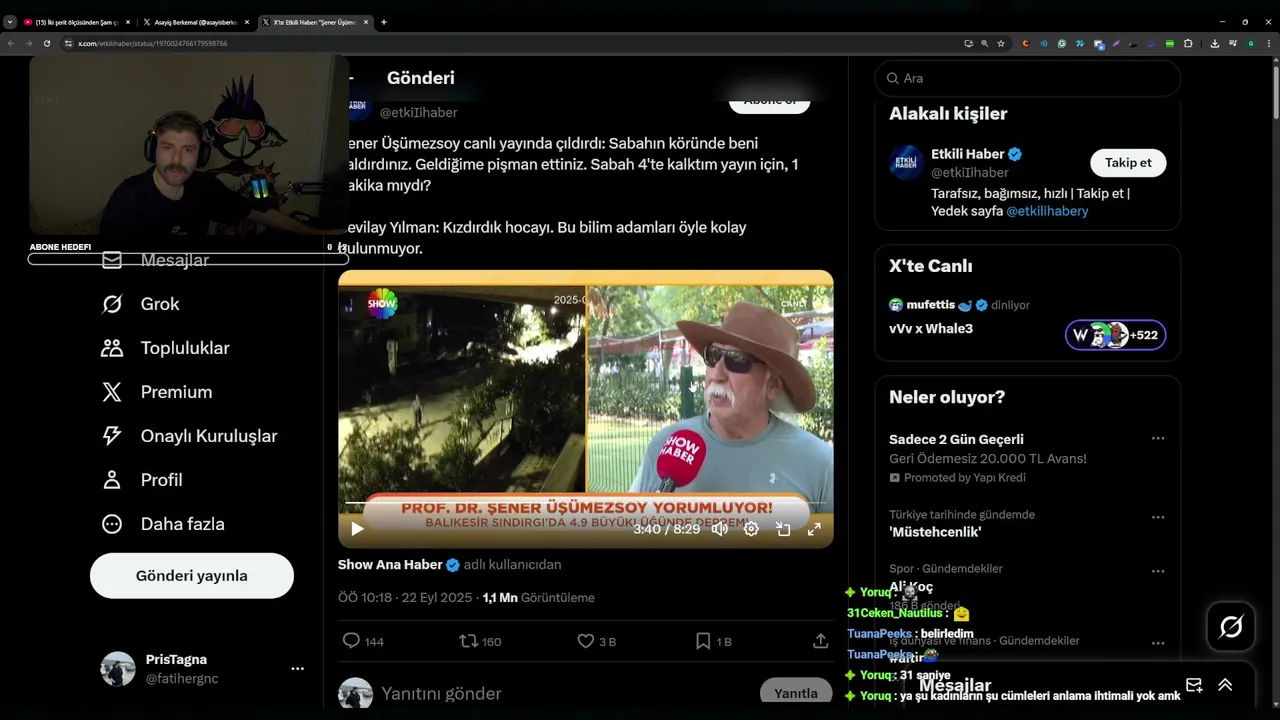
Task: Open a new browser tab
Action: pyautogui.click(x=384, y=22)
